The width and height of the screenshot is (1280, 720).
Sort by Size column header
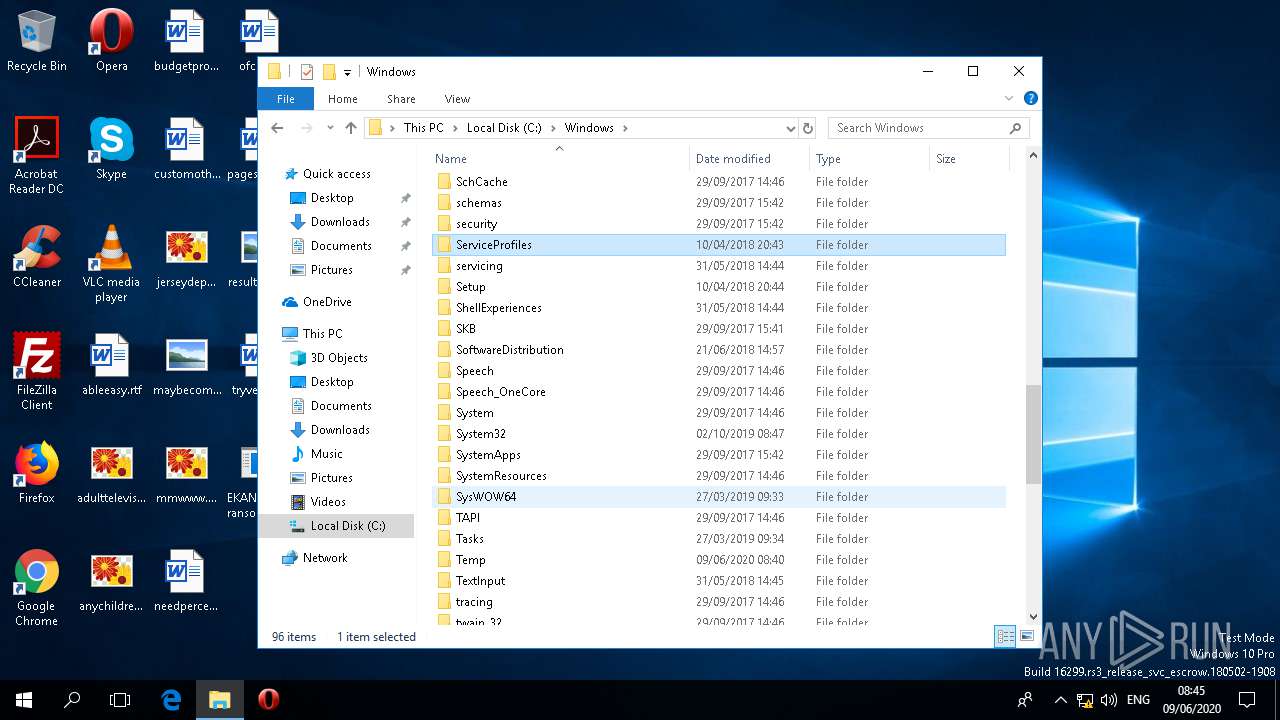pos(969,158)
